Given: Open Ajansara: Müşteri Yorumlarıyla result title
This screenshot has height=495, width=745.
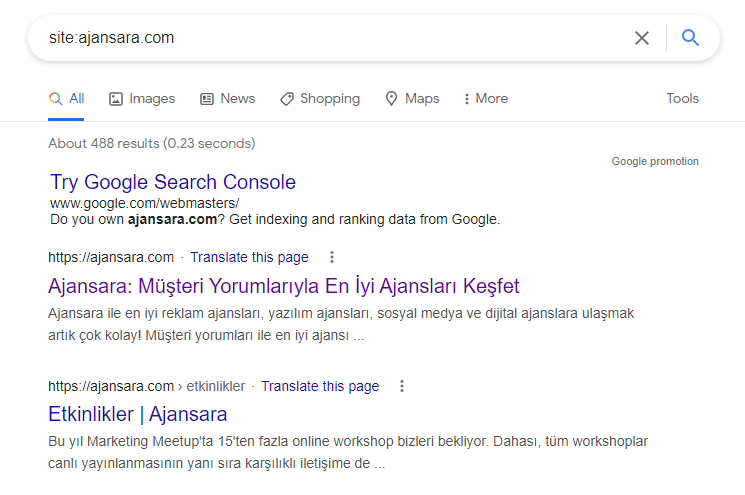Looking at the screenshot, I should (x=284, y=286).
